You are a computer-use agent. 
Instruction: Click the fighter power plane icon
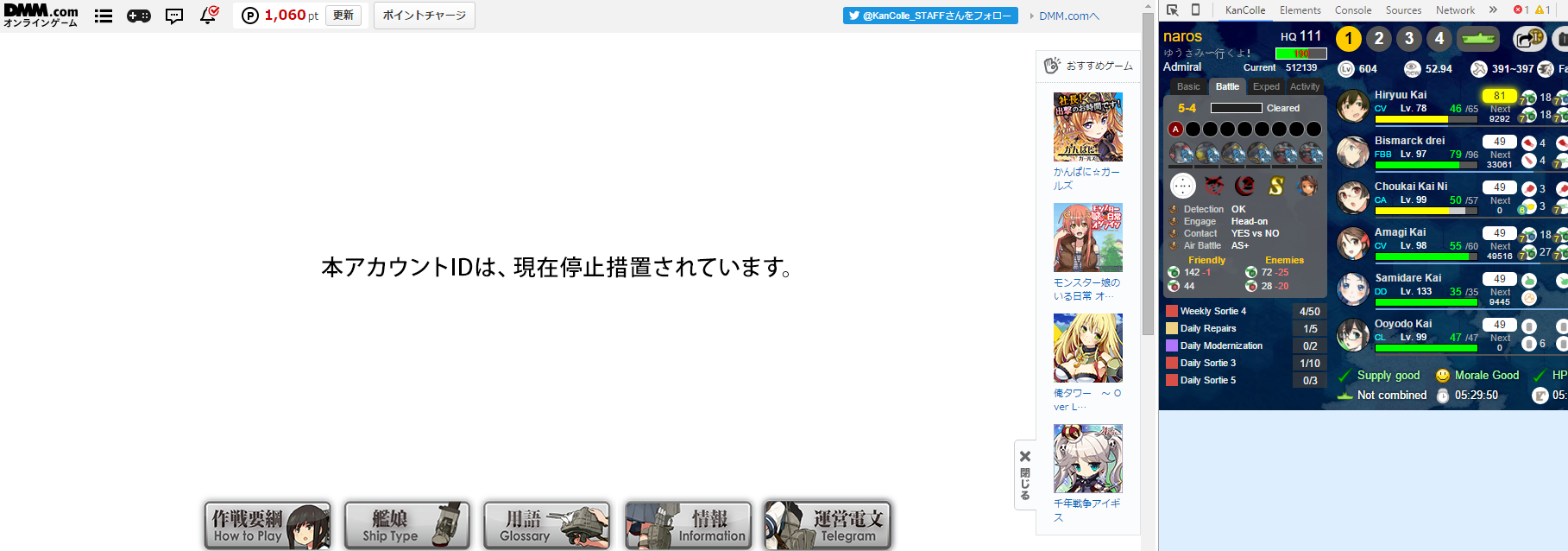1479,69
